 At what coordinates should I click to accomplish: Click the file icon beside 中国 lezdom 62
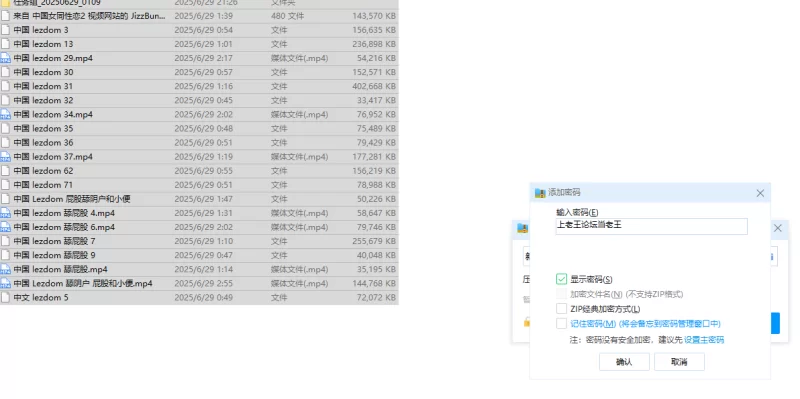click(5, 170)
